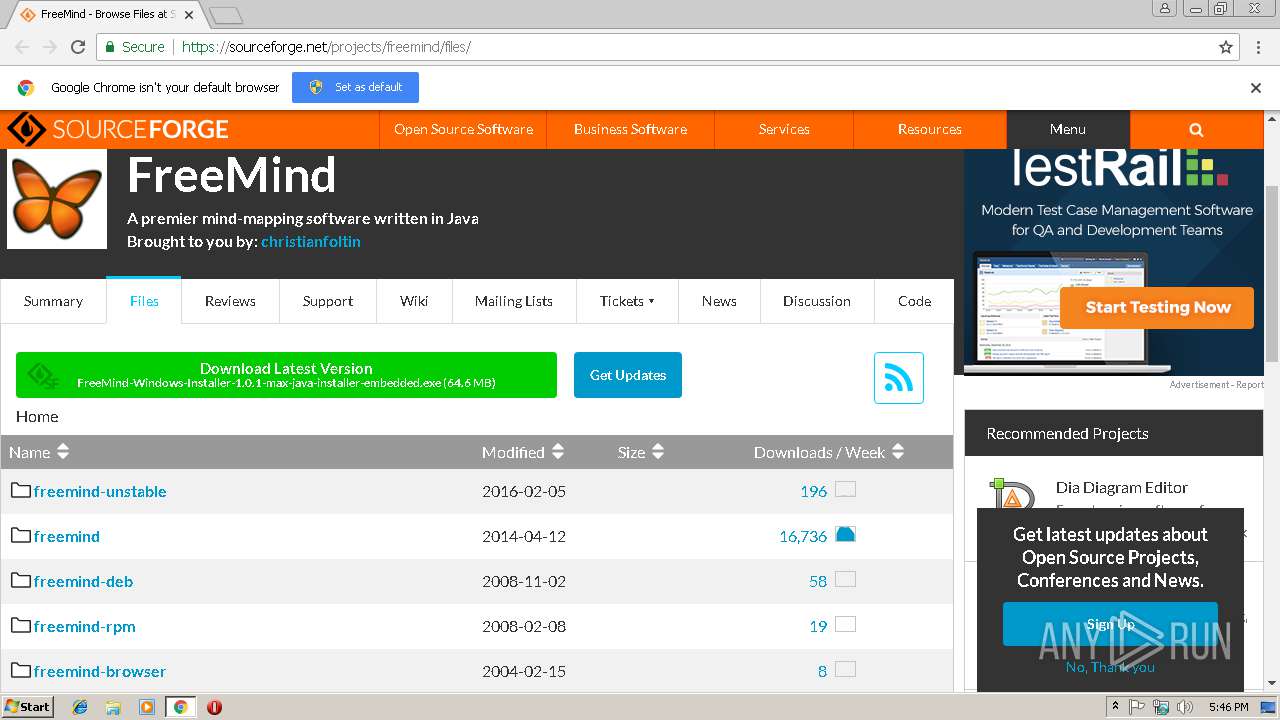Image resolution: width=1280 pixels, height=720 pixels.
Task: Open christianfoltin profile link
Action: 311,242
